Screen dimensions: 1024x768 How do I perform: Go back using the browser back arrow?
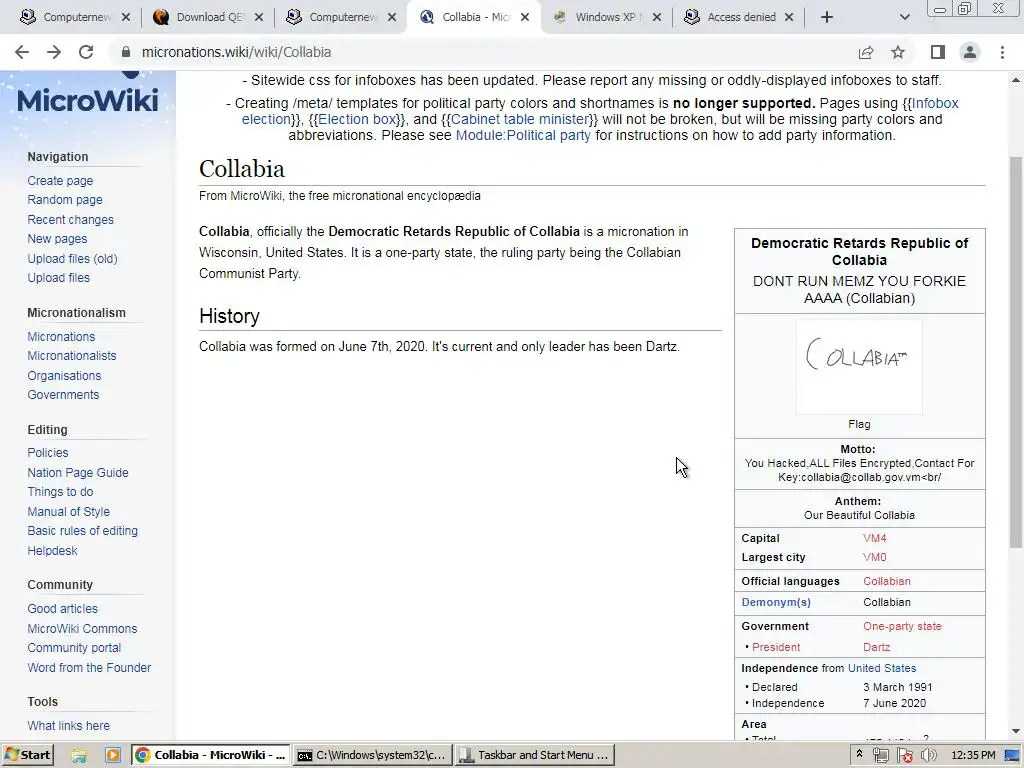point(22,52)
